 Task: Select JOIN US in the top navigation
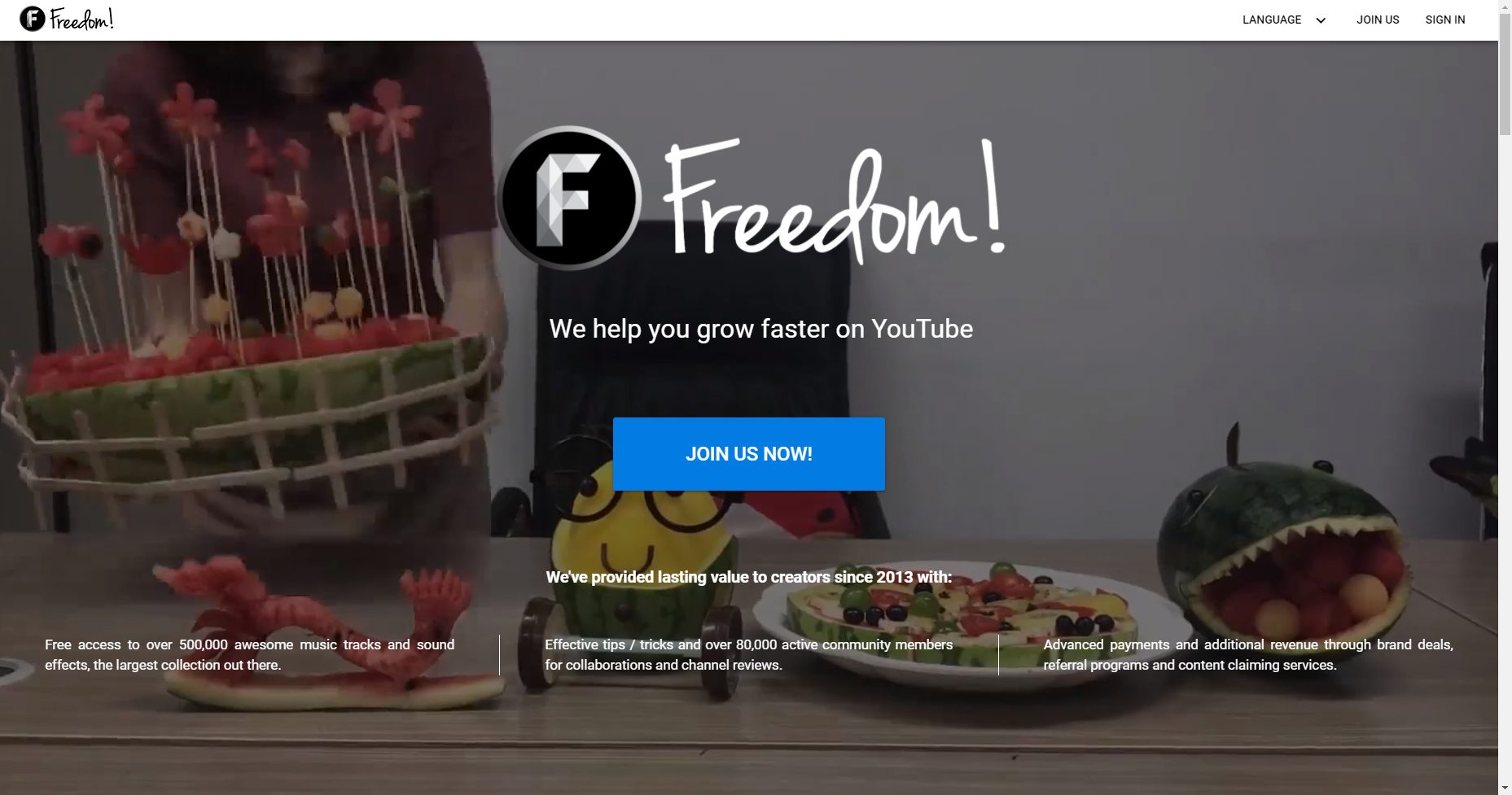pyautogui.click(x=1378, y=20)
